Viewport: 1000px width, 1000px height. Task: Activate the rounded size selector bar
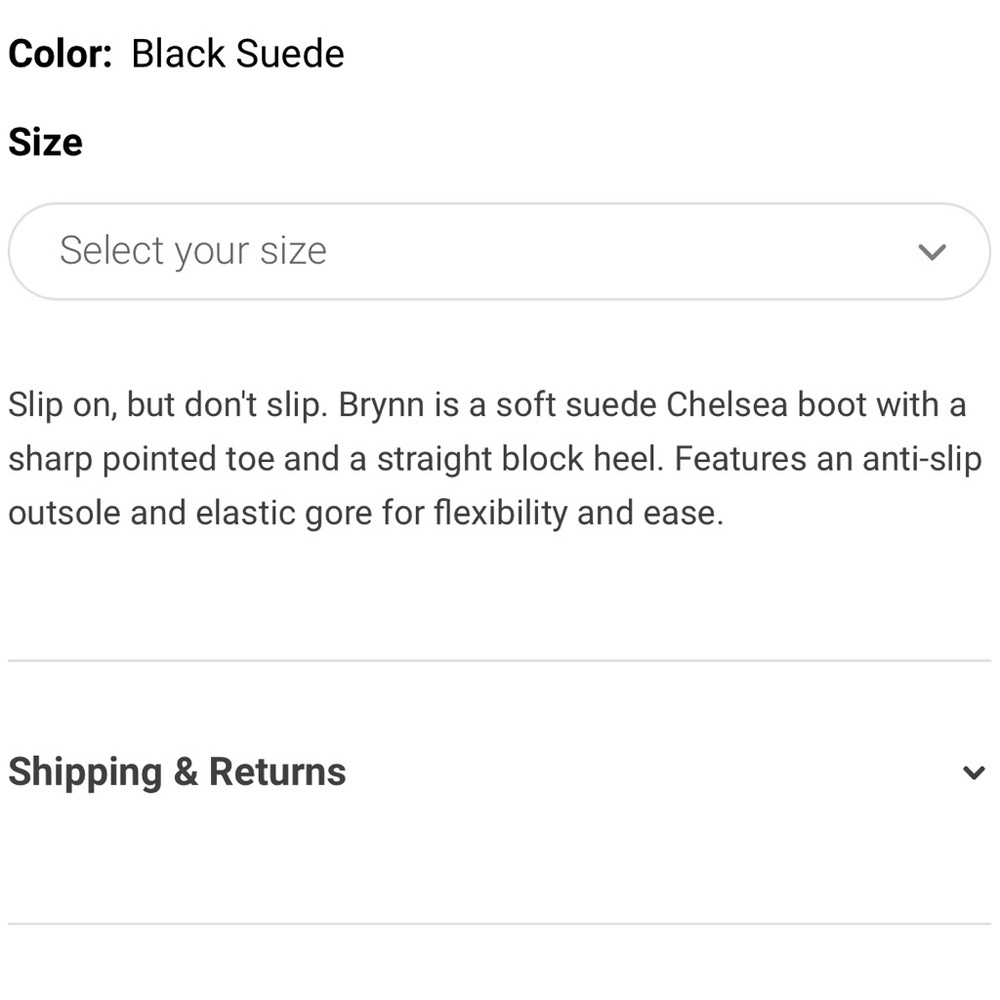tap(500, 250)
